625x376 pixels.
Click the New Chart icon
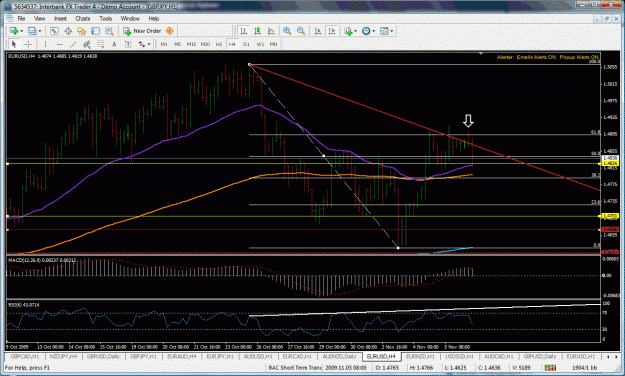(14, 31)
